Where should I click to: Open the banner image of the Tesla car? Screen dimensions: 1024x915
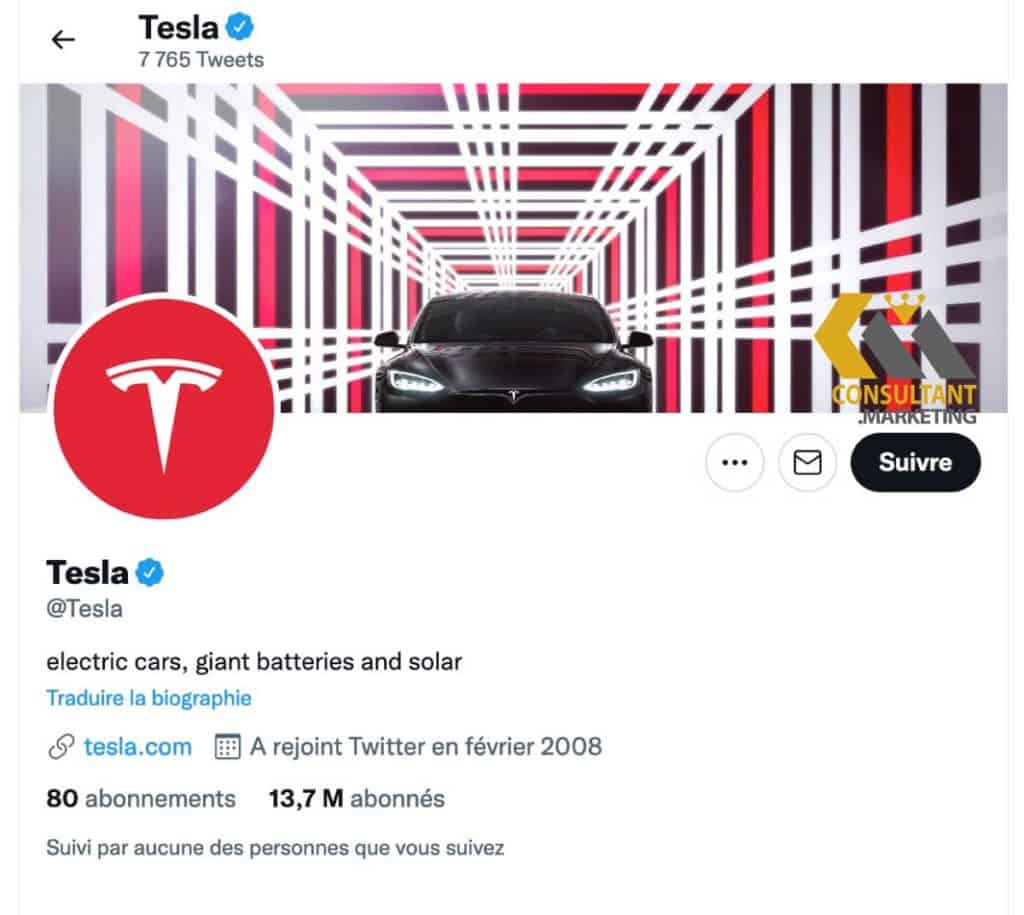[512, 250]
